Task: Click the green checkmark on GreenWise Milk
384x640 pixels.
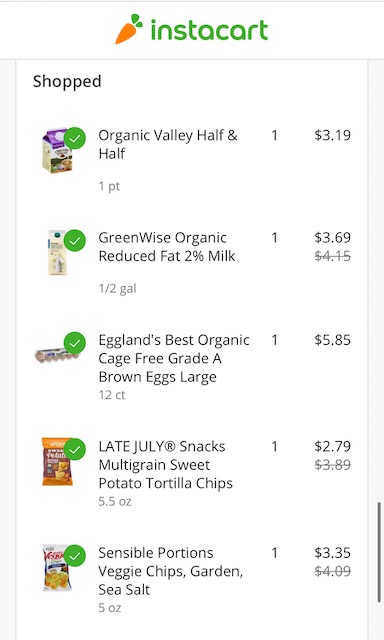Action: click(75, 241)
